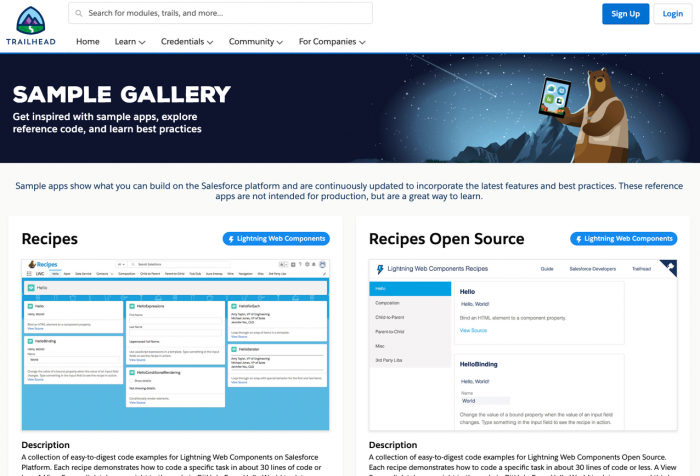Image resolution: width=700 pixels, height=476 pixels.
Task: Click Lightning Web Components tag on Recipes card
Action: coord(276,238)
